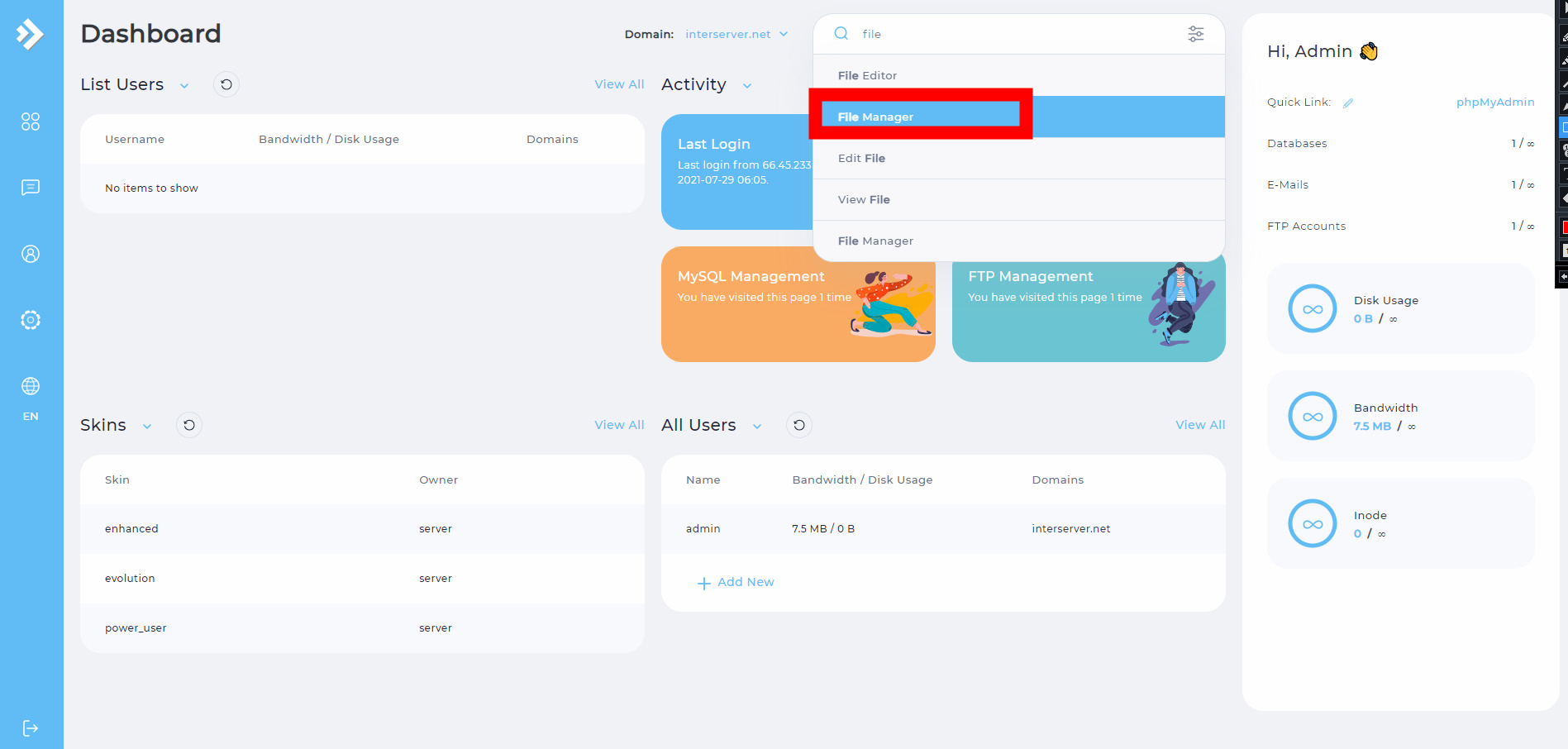Expand the Activity widget chevron
The height and width of the screenshot is (749, 1568).
[747, 86]
